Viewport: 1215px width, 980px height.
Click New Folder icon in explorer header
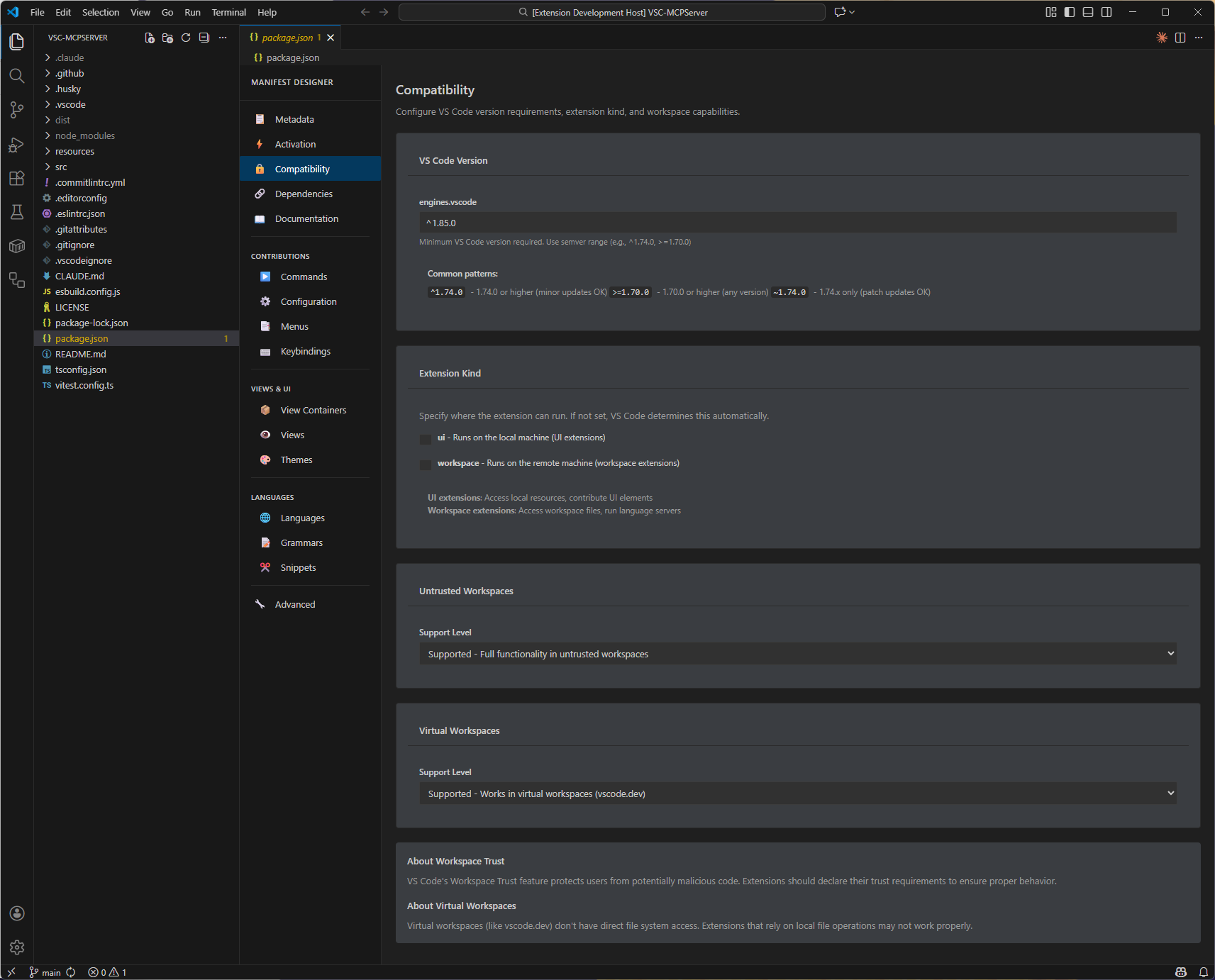[167, 38]
